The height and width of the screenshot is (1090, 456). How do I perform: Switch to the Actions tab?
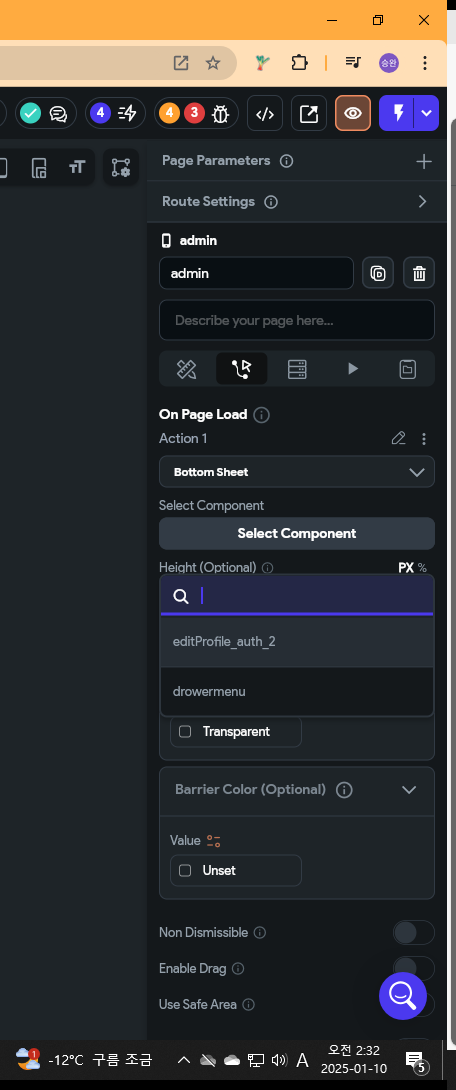tap(242, 368)
